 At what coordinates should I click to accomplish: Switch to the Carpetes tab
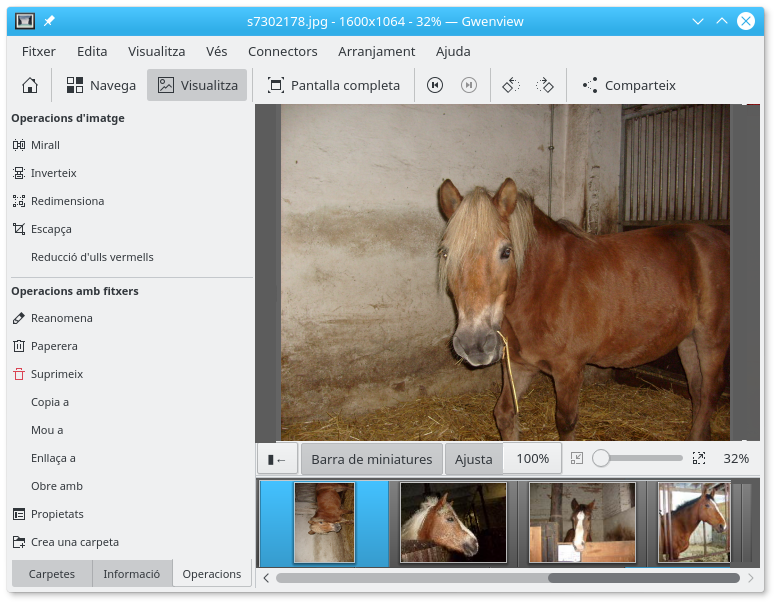pos(52,574)
